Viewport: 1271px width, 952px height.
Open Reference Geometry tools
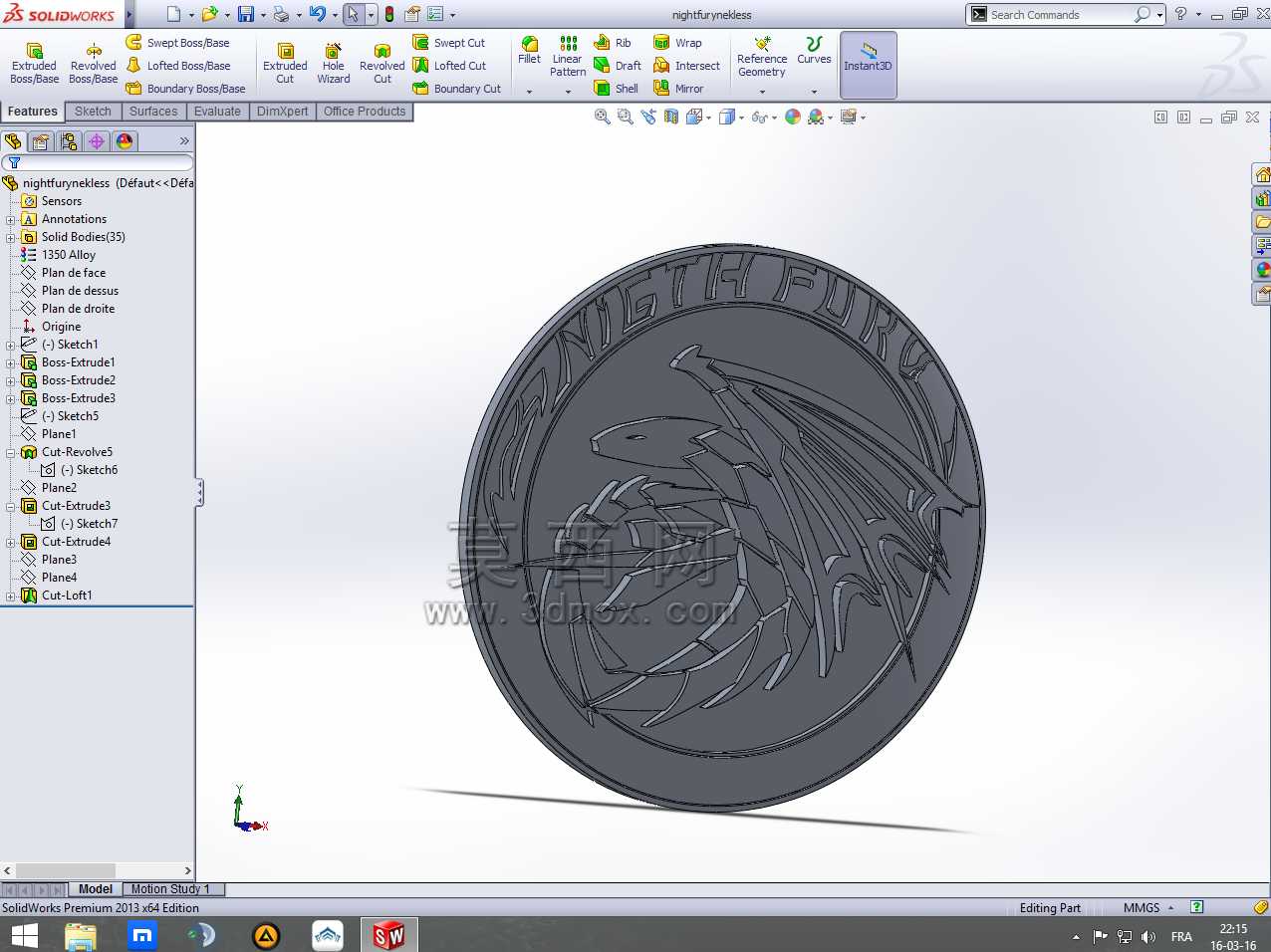point(762,57)
